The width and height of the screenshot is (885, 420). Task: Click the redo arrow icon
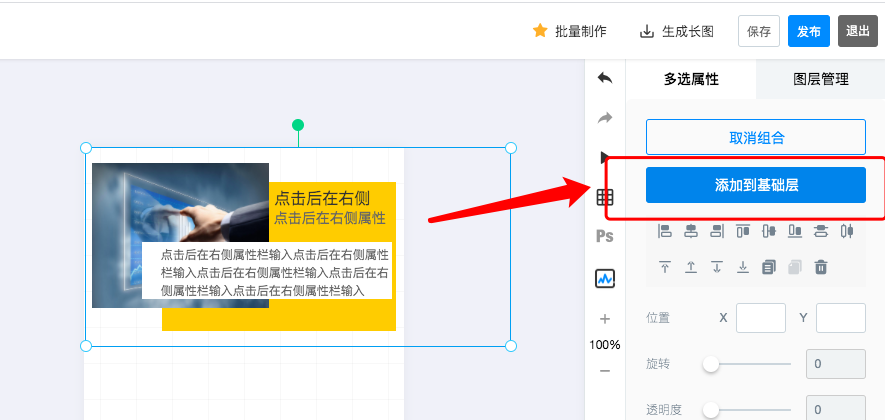coord(605,118)
